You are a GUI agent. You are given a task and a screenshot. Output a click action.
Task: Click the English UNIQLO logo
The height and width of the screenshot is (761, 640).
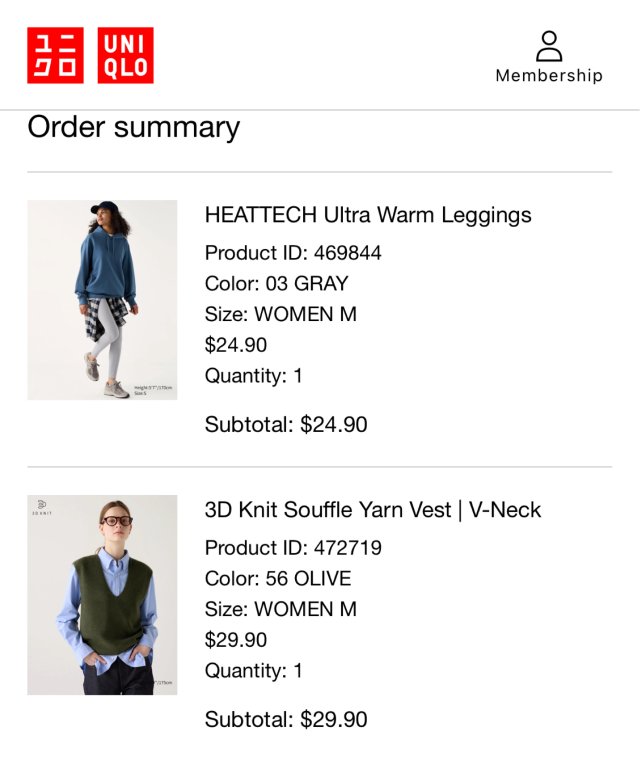[x=125, y=56]
